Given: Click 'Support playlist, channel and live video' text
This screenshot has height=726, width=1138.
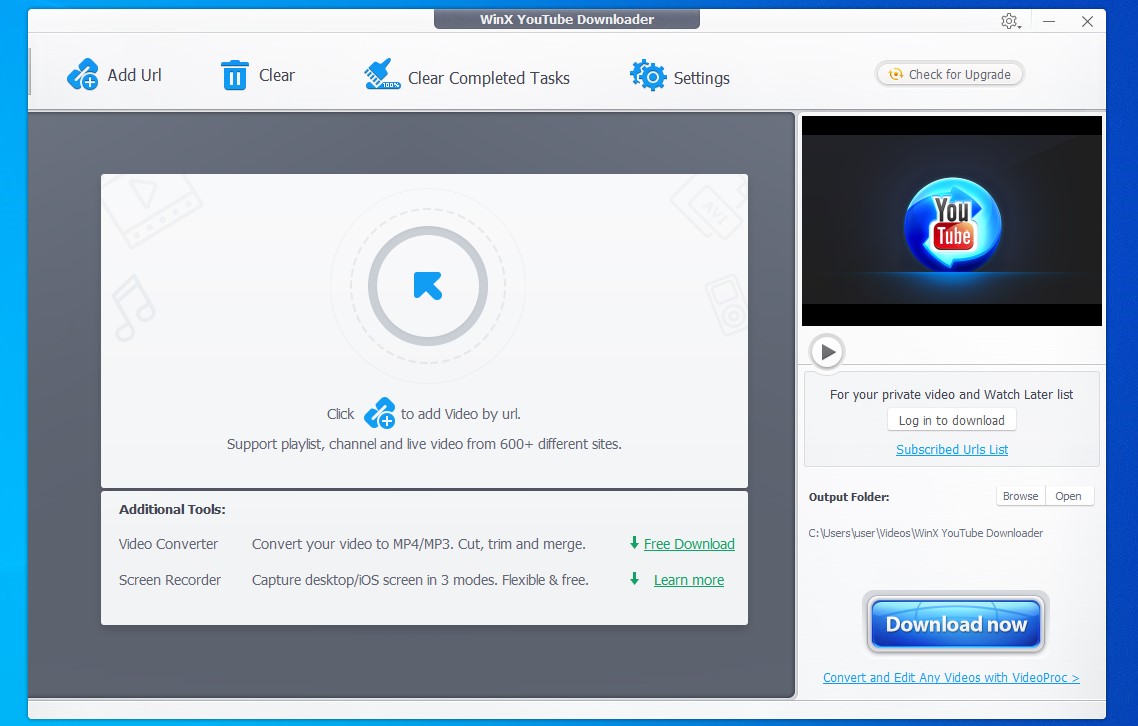Looking at the screenshot, I should (424, 444).
